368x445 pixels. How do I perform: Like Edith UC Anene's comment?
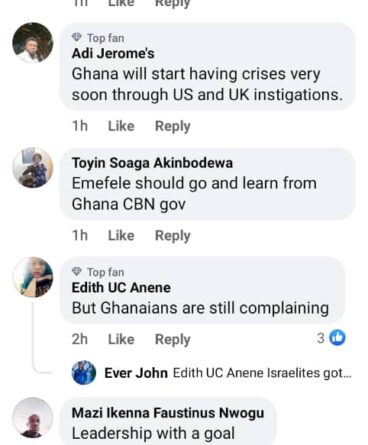[121, 339]
